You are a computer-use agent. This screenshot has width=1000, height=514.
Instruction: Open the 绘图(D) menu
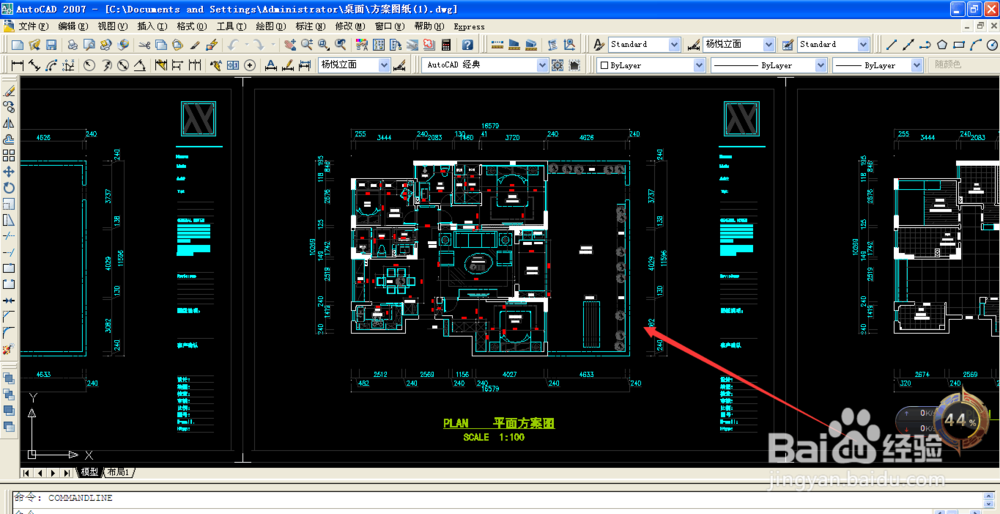(270, 27)
